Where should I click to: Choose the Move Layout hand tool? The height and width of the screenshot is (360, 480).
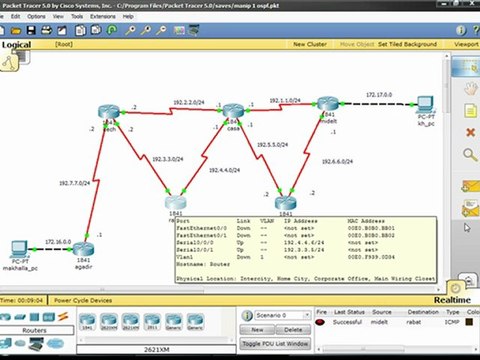(471, 89)
